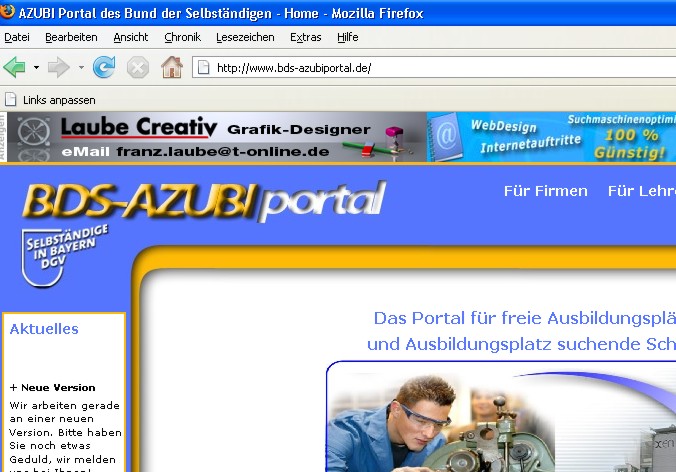Screen dimensions: 676x472
Task: Click the franz.laube@t-online.de email text
Action: click(222, 152)
